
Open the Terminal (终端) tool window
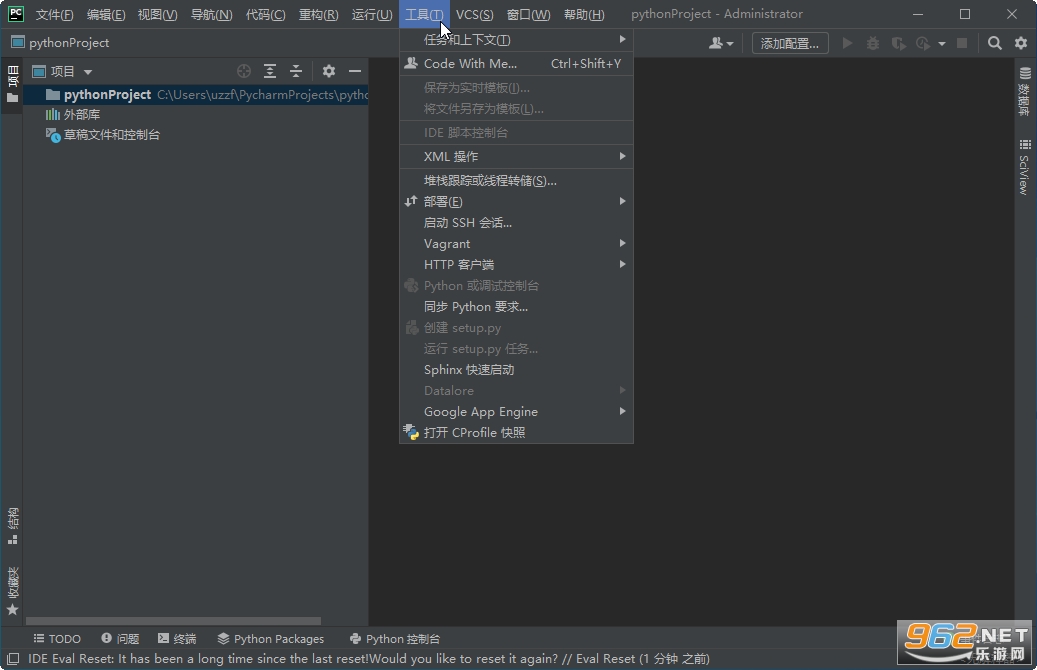pos(177,639)
